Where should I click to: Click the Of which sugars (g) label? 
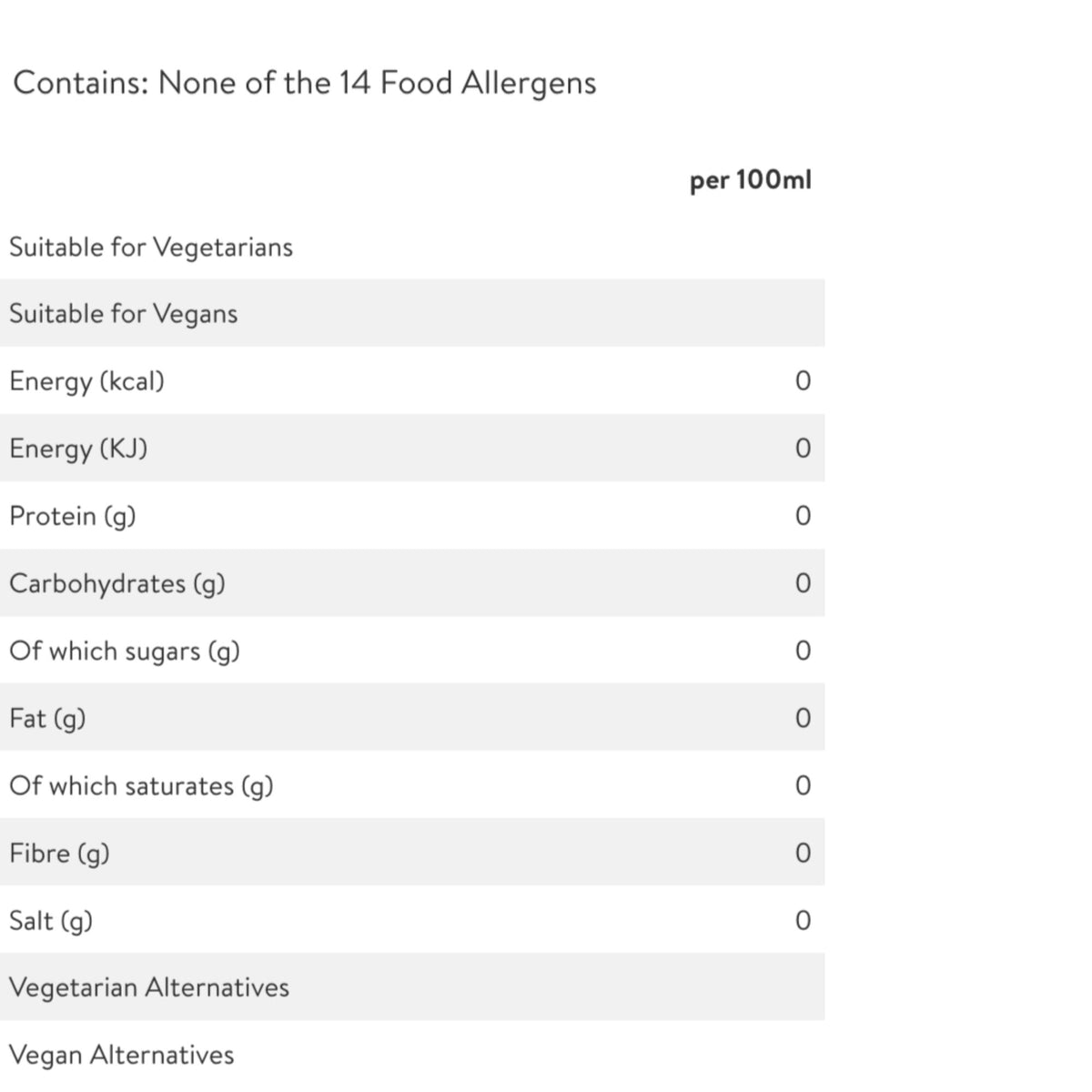(125, 651)
